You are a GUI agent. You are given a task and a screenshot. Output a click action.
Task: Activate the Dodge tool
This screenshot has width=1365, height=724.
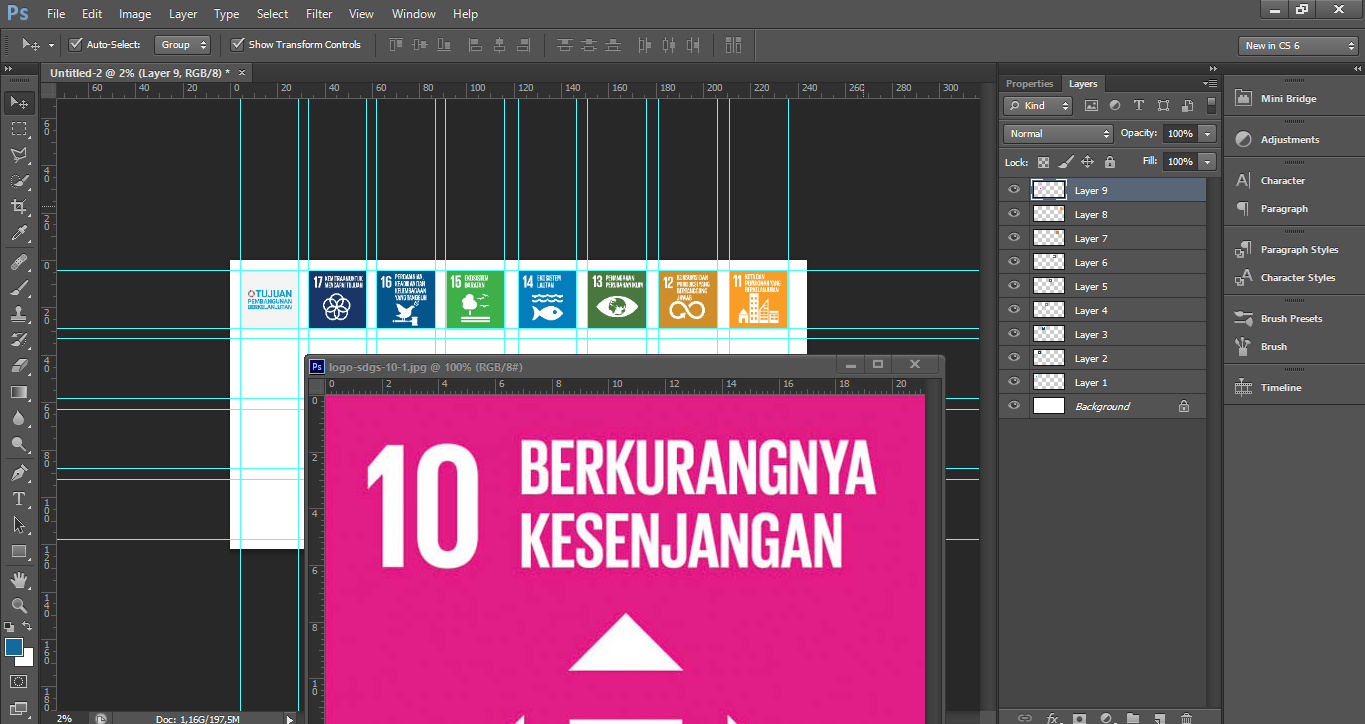18,444
